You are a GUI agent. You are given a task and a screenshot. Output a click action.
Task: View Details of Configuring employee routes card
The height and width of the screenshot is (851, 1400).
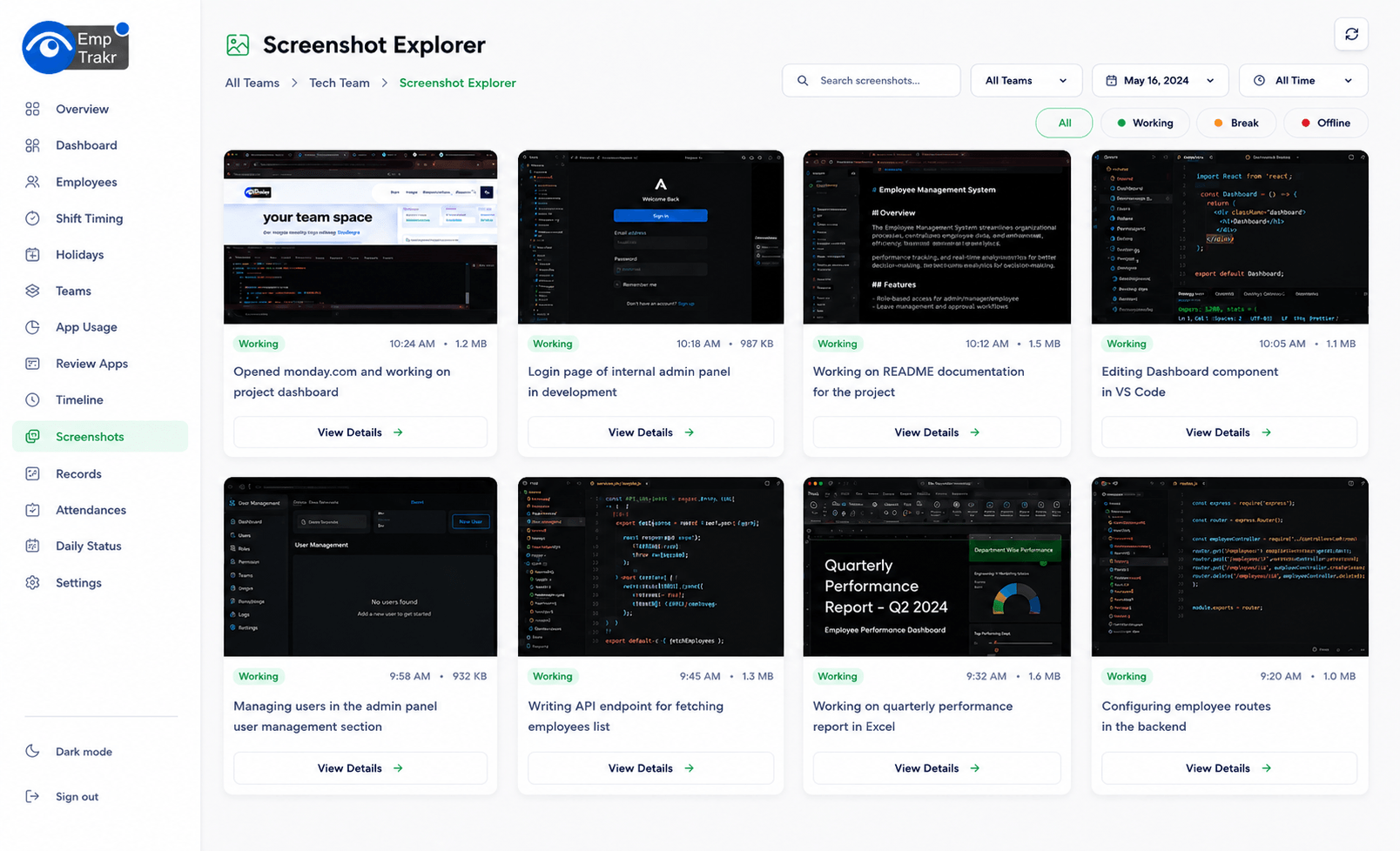point(1229,768)
